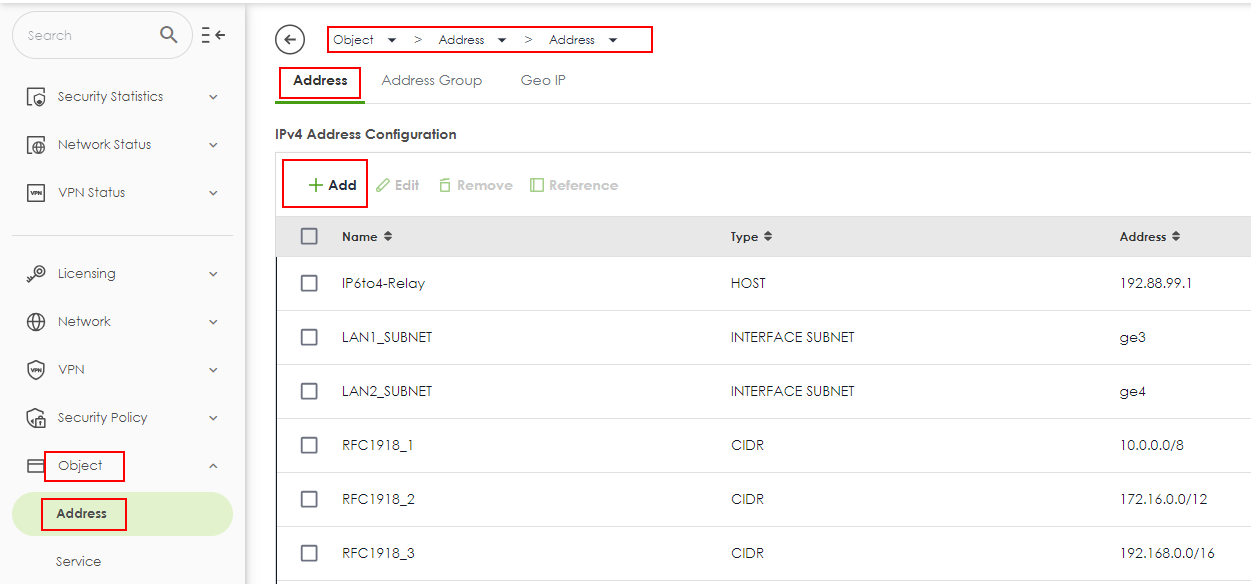Select Service in the sidebar

78,561
